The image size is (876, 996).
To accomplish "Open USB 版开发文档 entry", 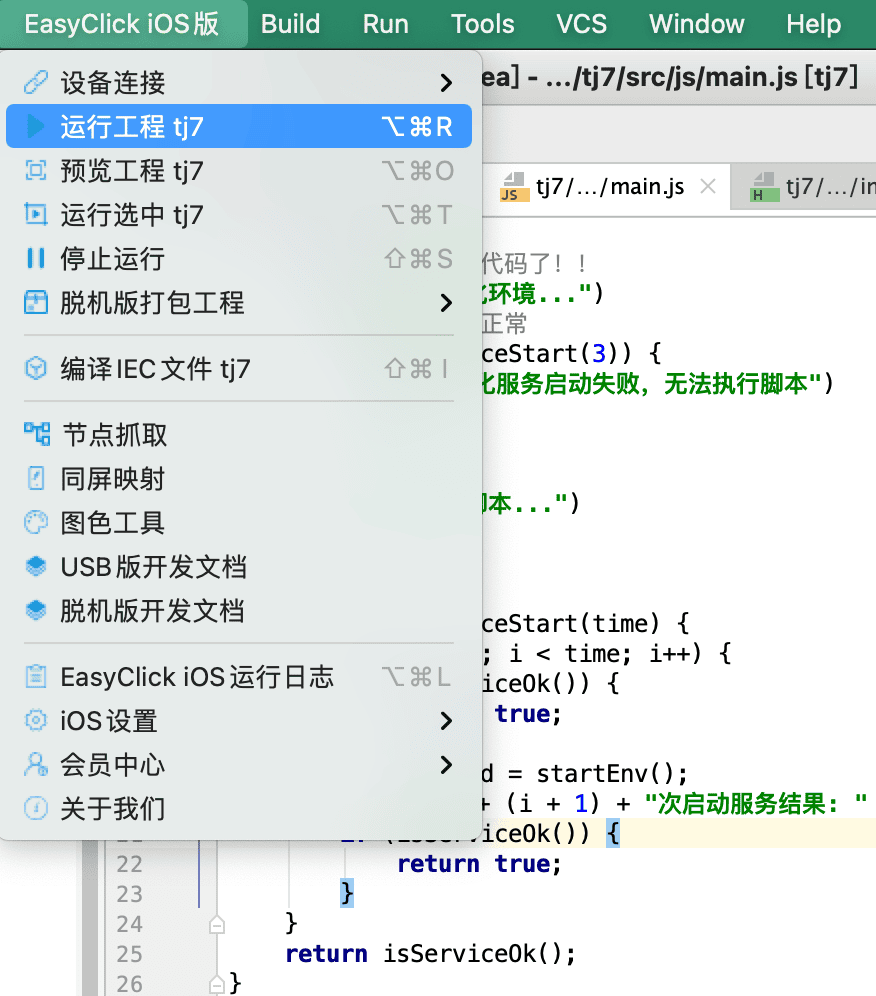I will coord(239,567).
